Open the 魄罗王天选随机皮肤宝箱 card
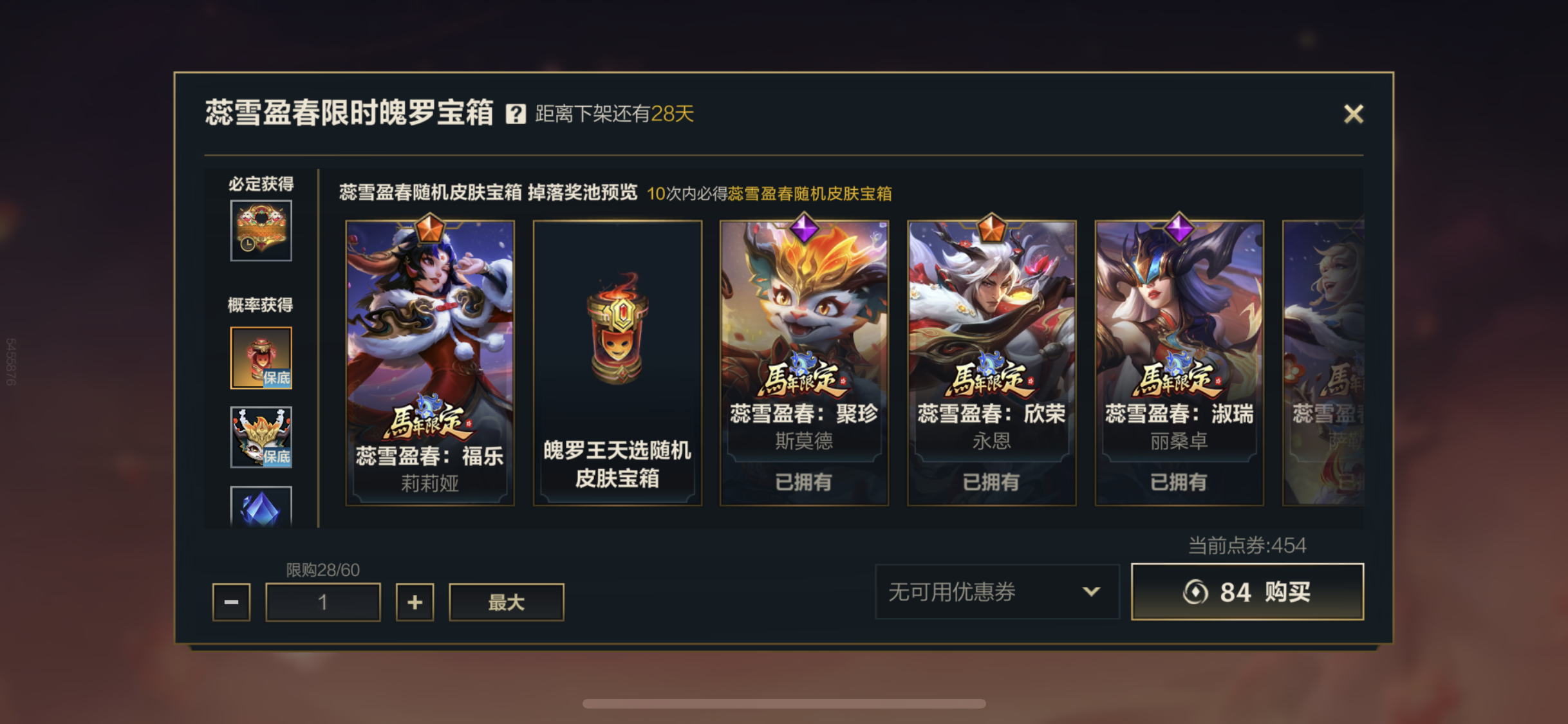 point(617,363)
